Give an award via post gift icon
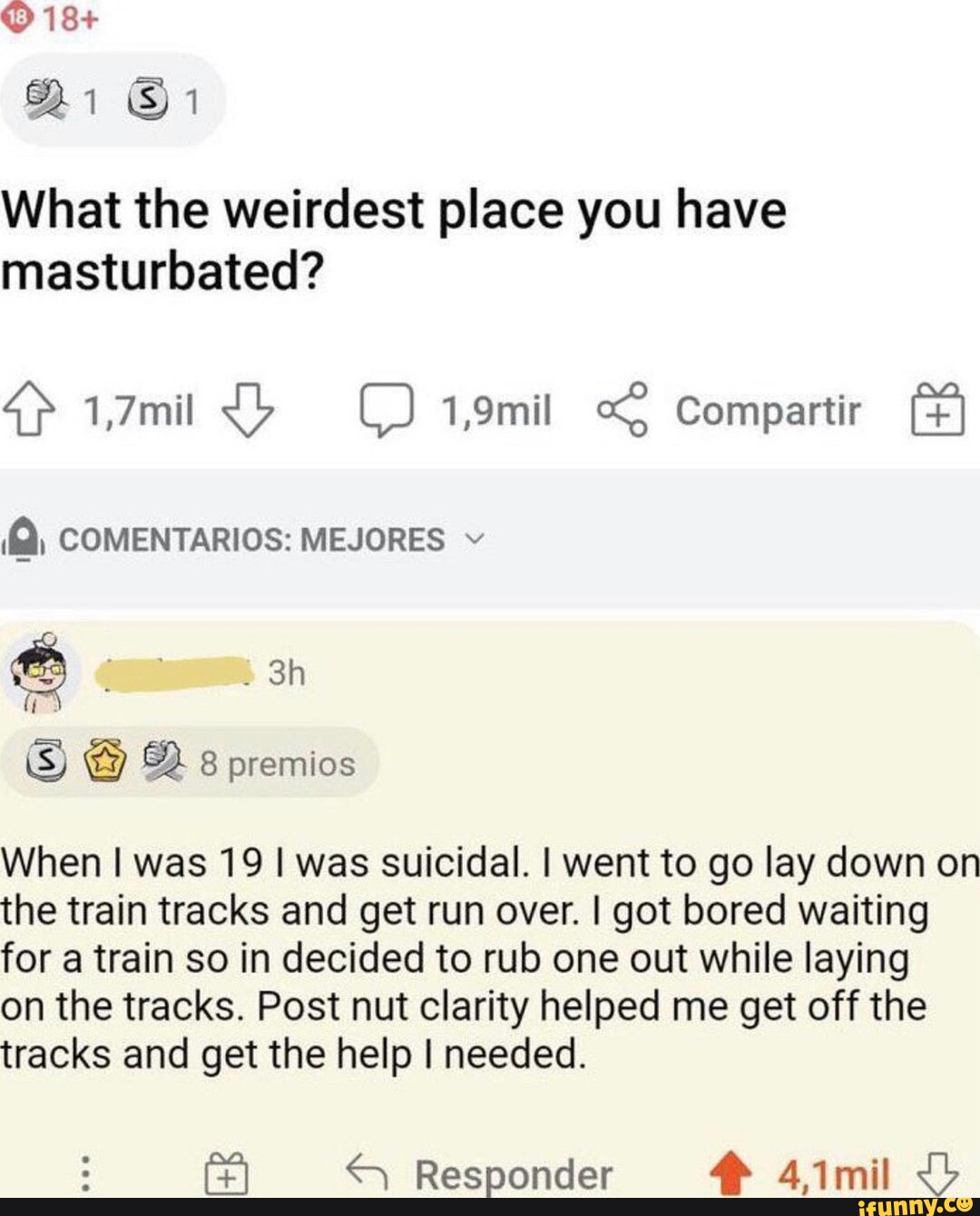 pyautogui.click(x=937, y=411)
